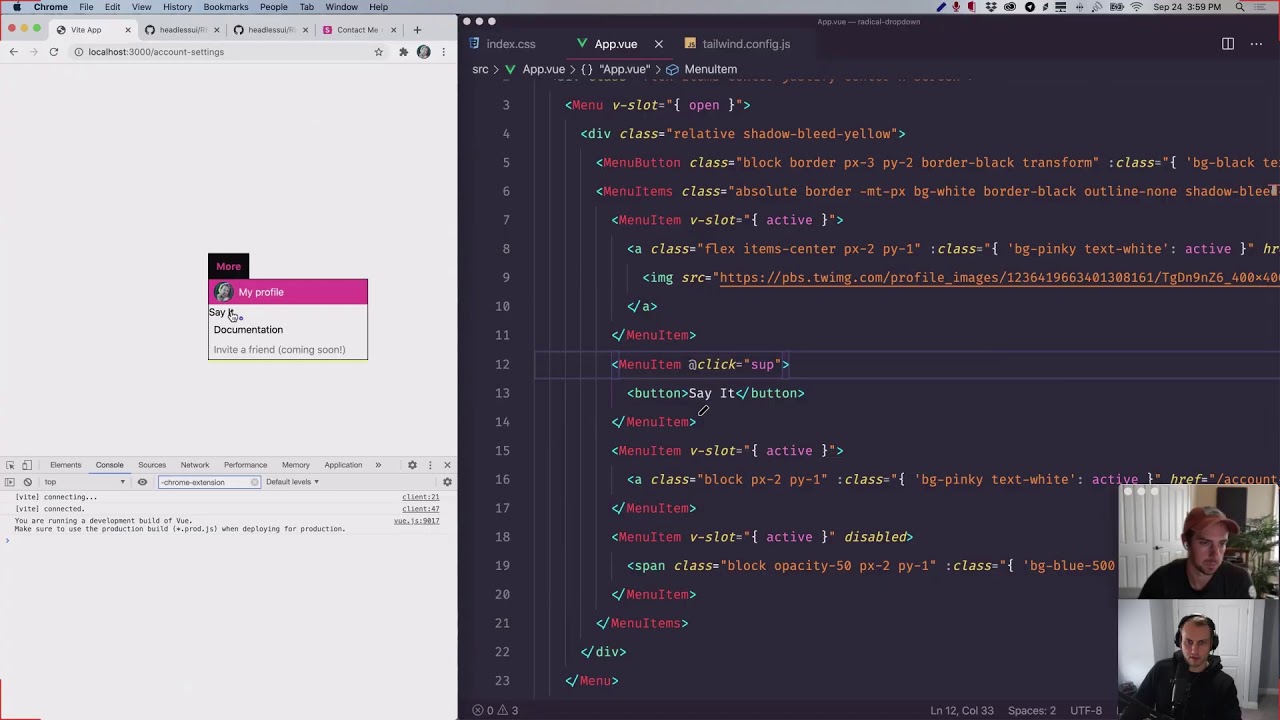The image size is (1280, 720).
Task: Open the Network tab in DevTools
Action: tap(195, 465)
